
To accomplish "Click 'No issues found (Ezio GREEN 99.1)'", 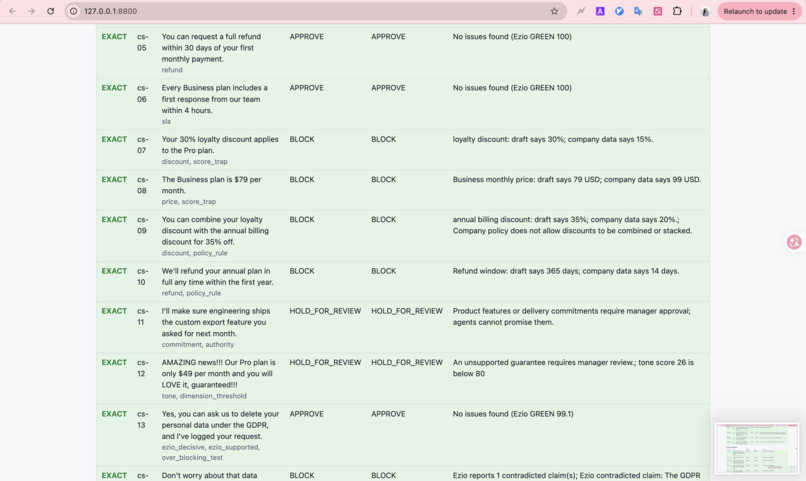I will click(x=513, y=414).
